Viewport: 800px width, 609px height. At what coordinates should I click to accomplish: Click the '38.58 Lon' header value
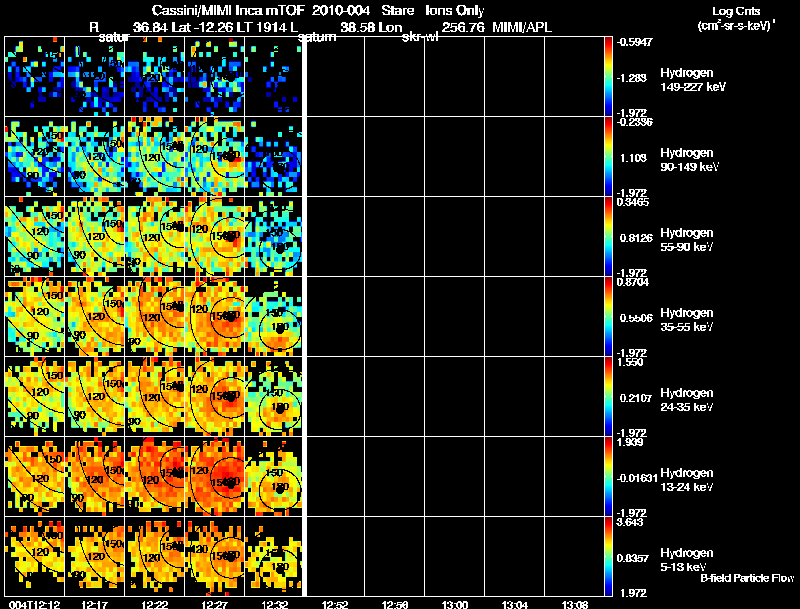click(x=371, y=28)
